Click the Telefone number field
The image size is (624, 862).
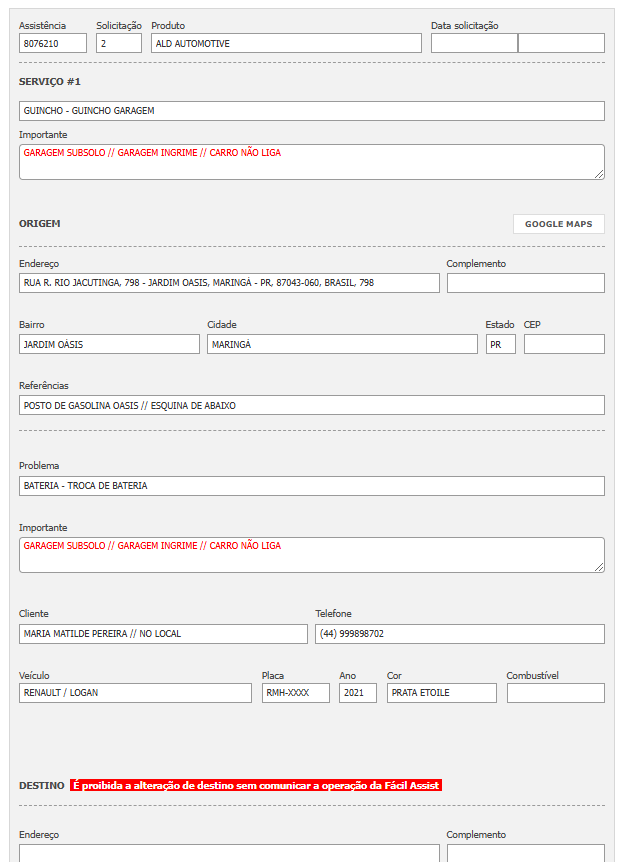pyautogui.click(x=459, y=634)
